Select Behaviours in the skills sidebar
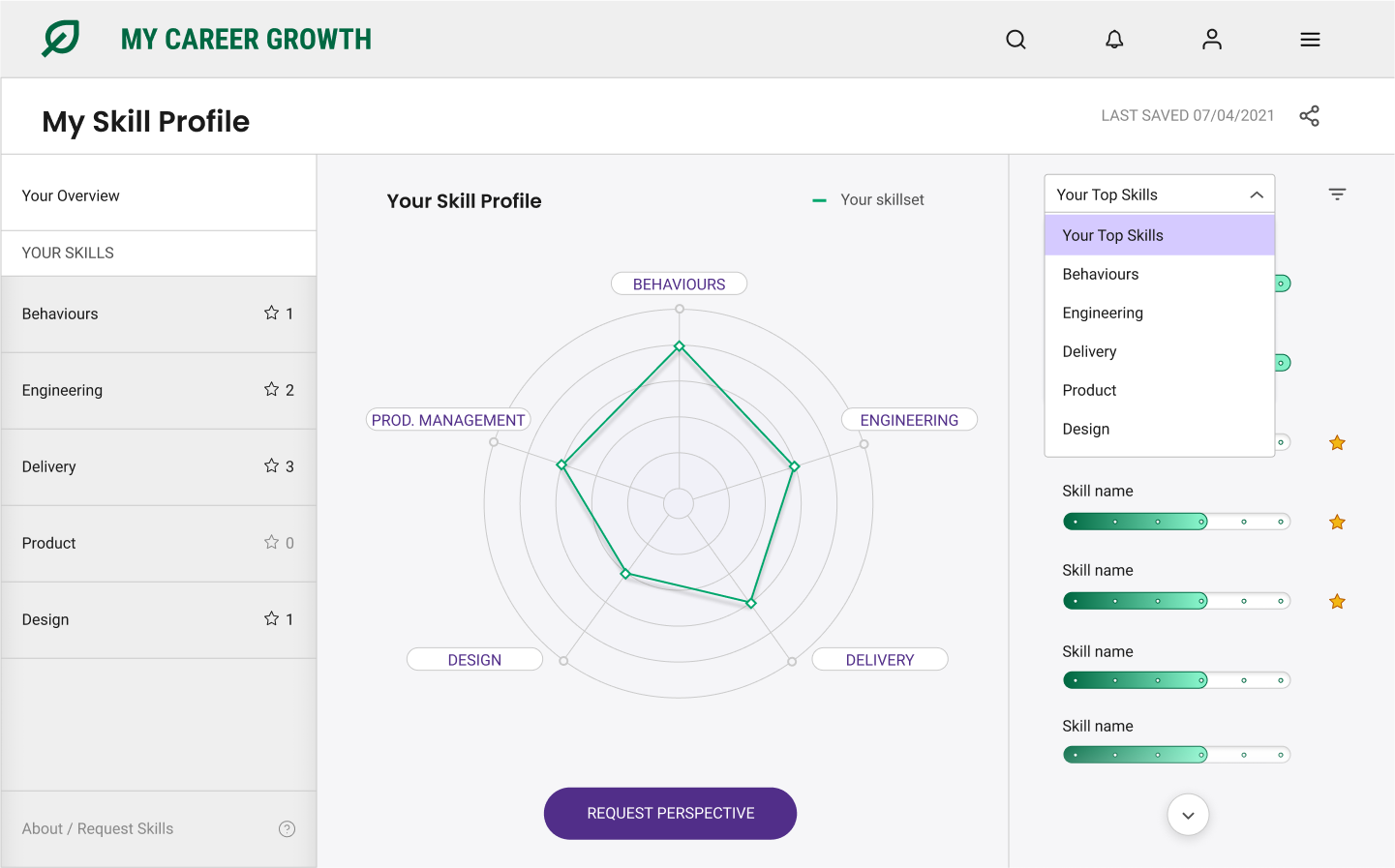1395x868 pixels. pyautogui.click(x=159, y=314)
